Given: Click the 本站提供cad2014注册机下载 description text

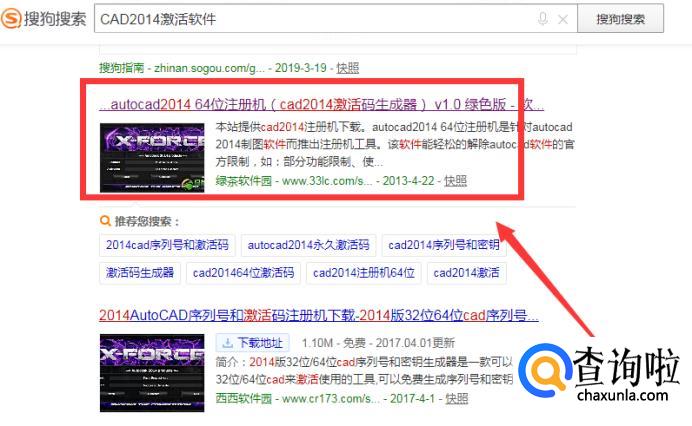Looking at the screenshot, I should (x=395, y=144).
